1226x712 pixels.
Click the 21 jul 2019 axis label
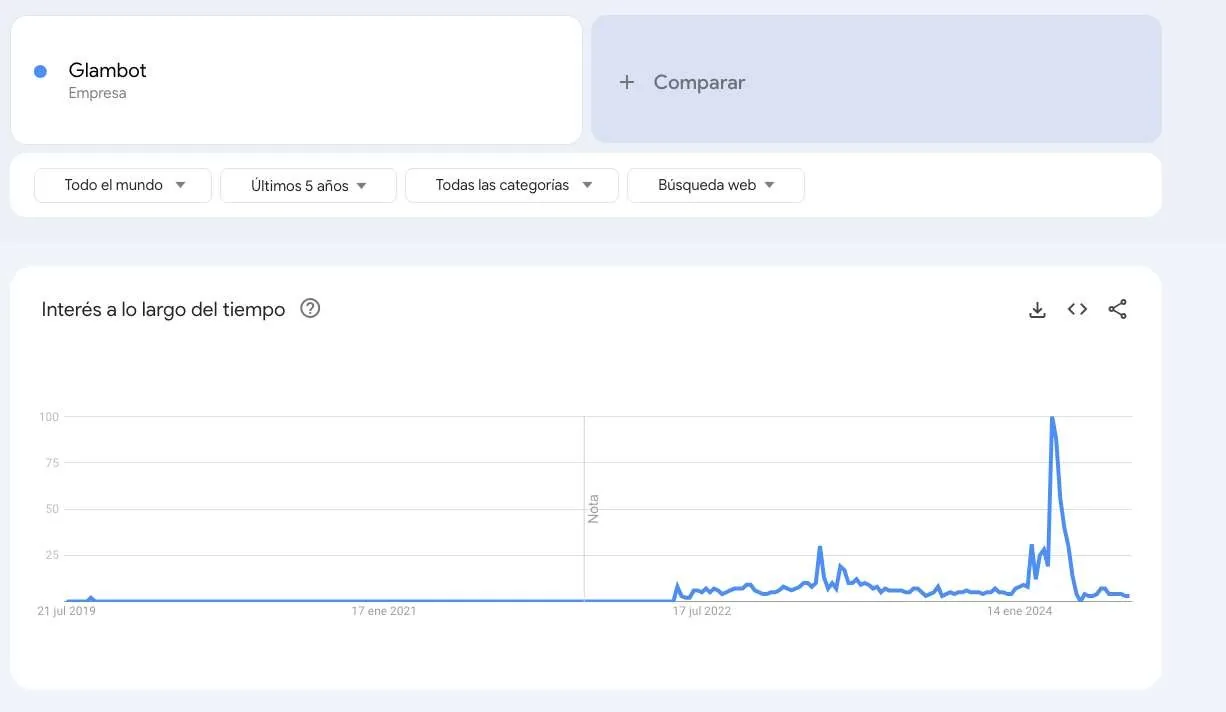click(x=66, y=611)
